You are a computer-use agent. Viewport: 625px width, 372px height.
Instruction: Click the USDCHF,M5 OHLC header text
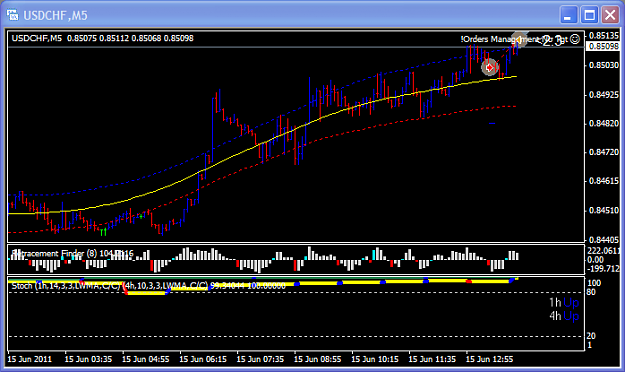(102, 38)
